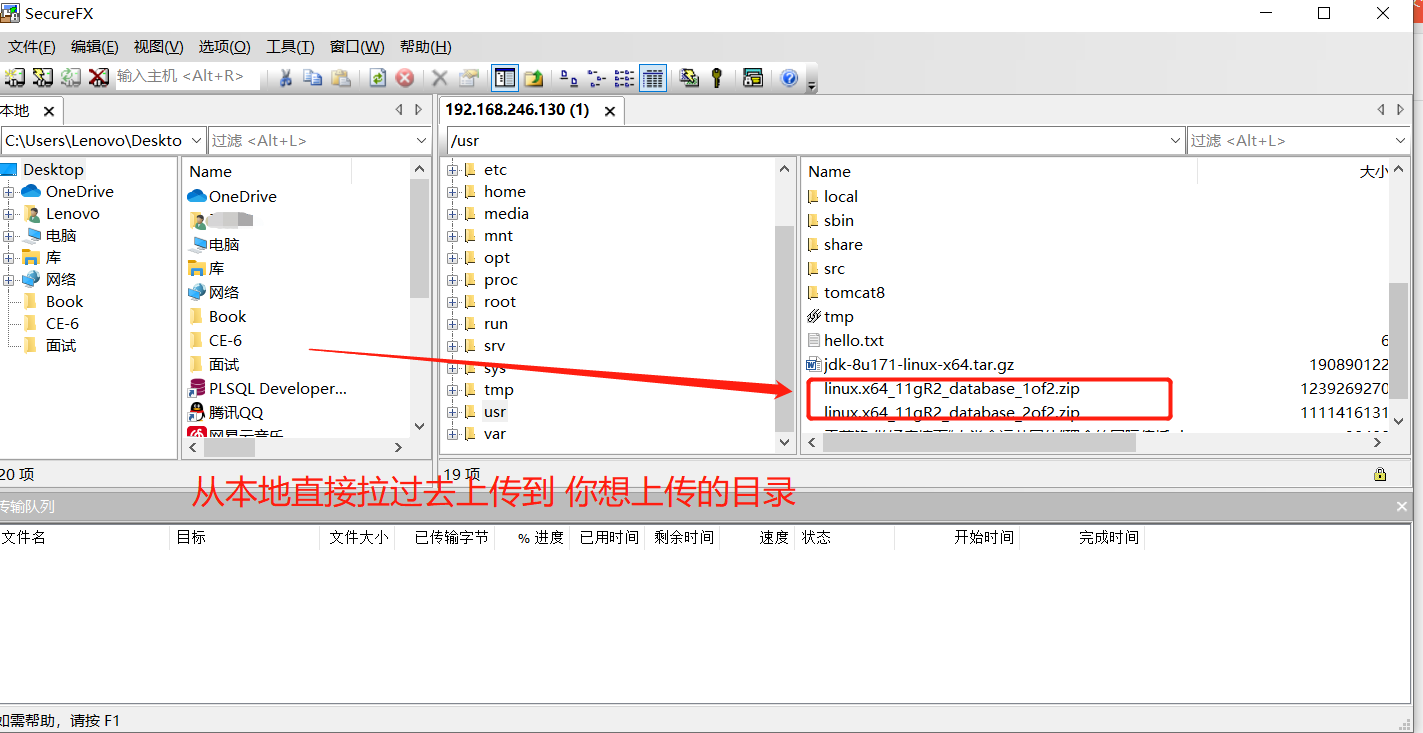Select Desktop in local tree
This screenshot has height=733, width=1423.
53,170
